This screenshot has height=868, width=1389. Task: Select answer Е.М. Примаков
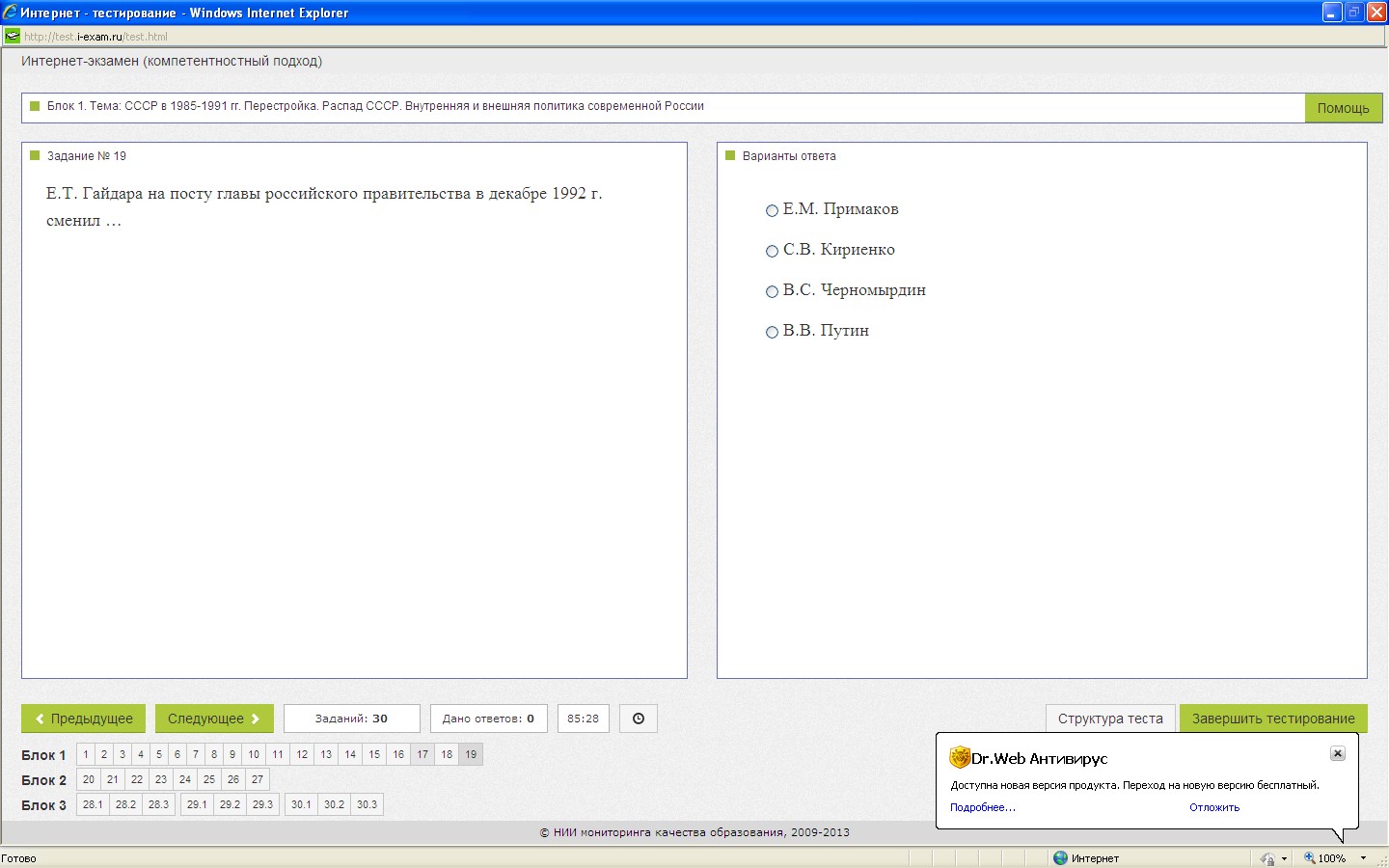tap(772, 210)
